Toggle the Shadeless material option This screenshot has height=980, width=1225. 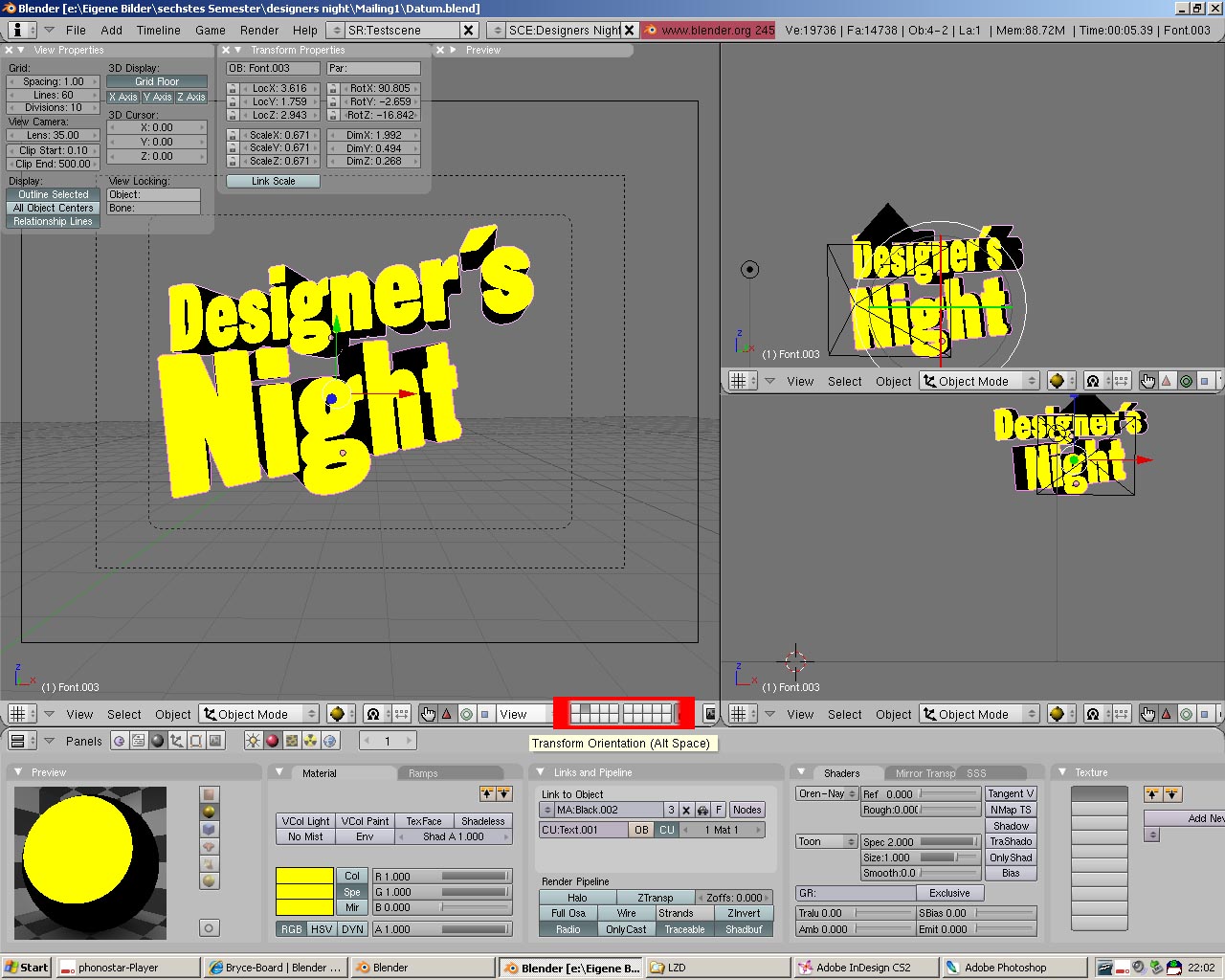coord(483,821)
